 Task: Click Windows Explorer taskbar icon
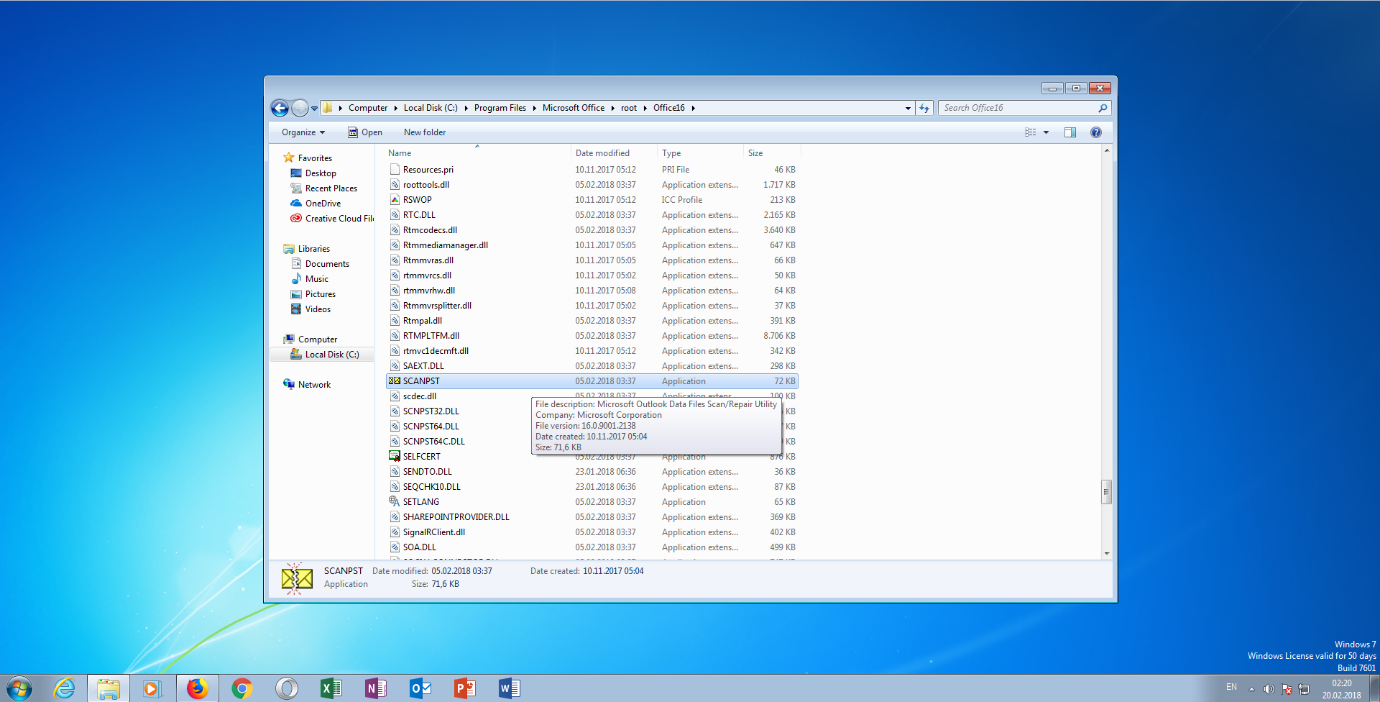click(108, 688)
